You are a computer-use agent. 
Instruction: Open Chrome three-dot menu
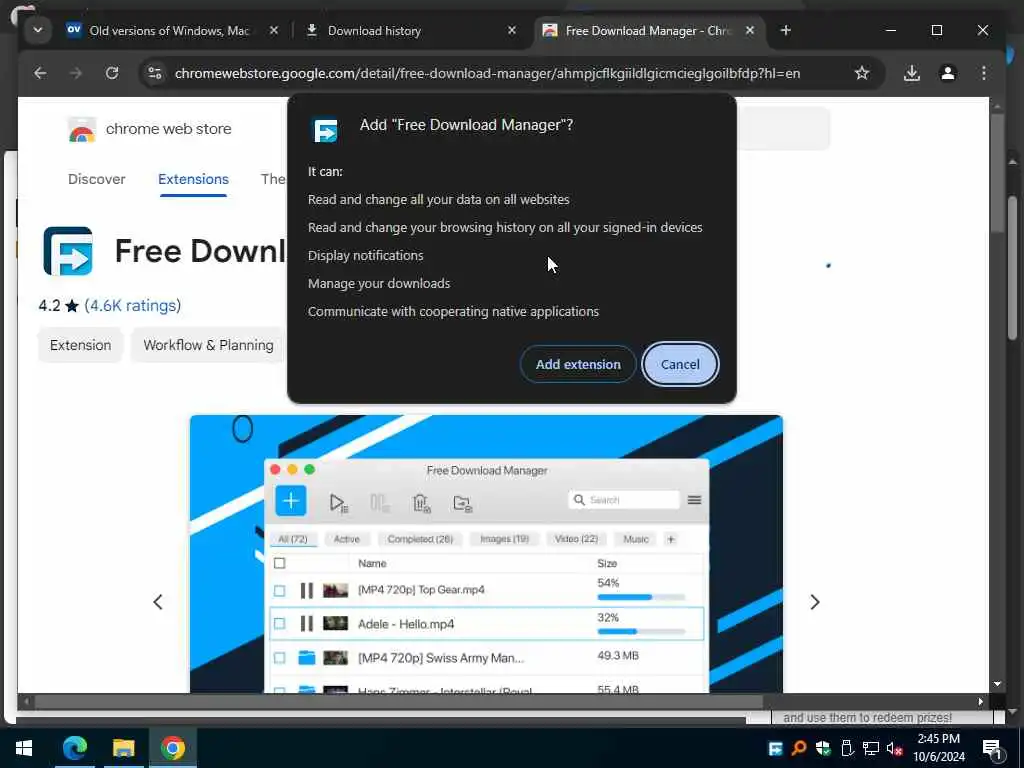[984, 73]
